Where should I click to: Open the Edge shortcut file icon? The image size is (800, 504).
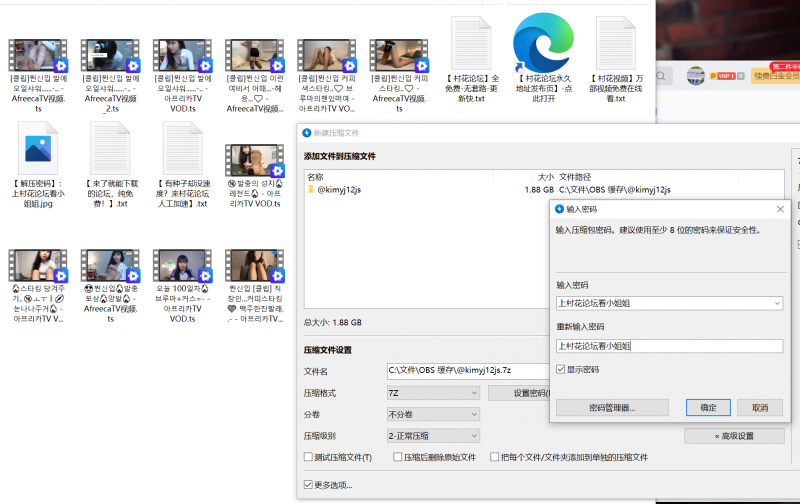(x=542, y=47)
